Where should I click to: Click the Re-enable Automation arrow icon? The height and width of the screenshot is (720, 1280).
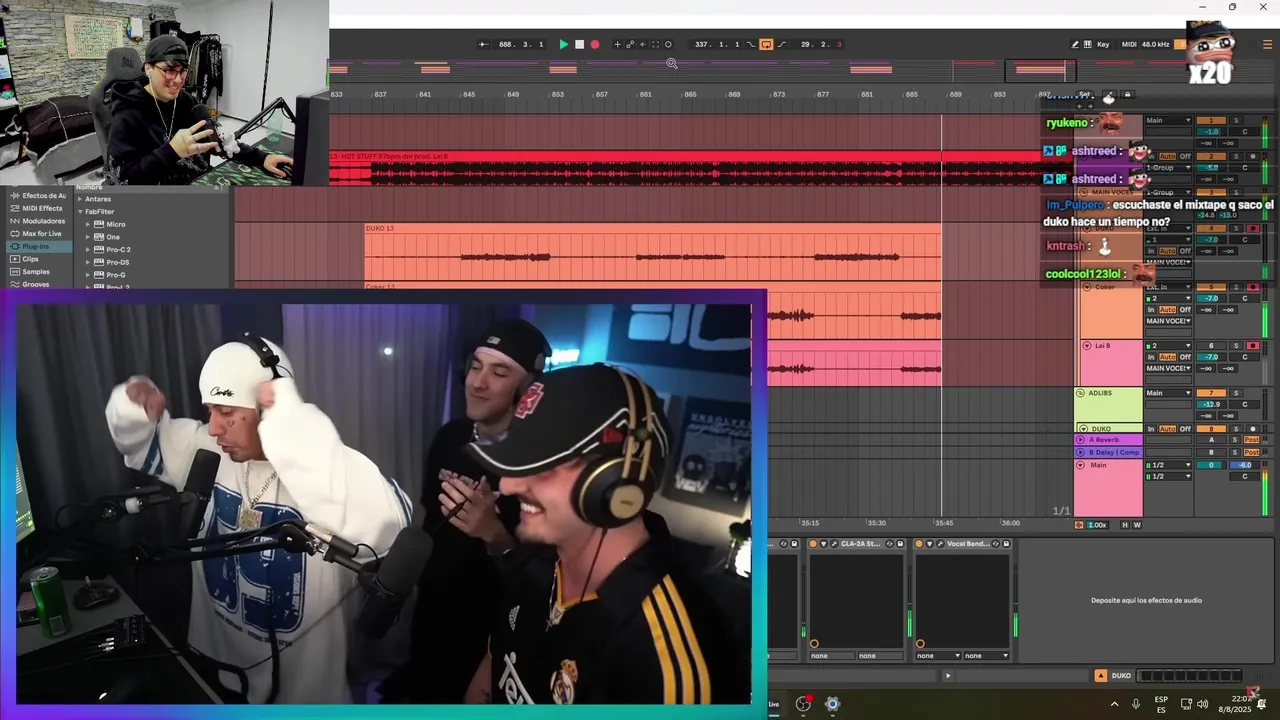tap(643, 44)
